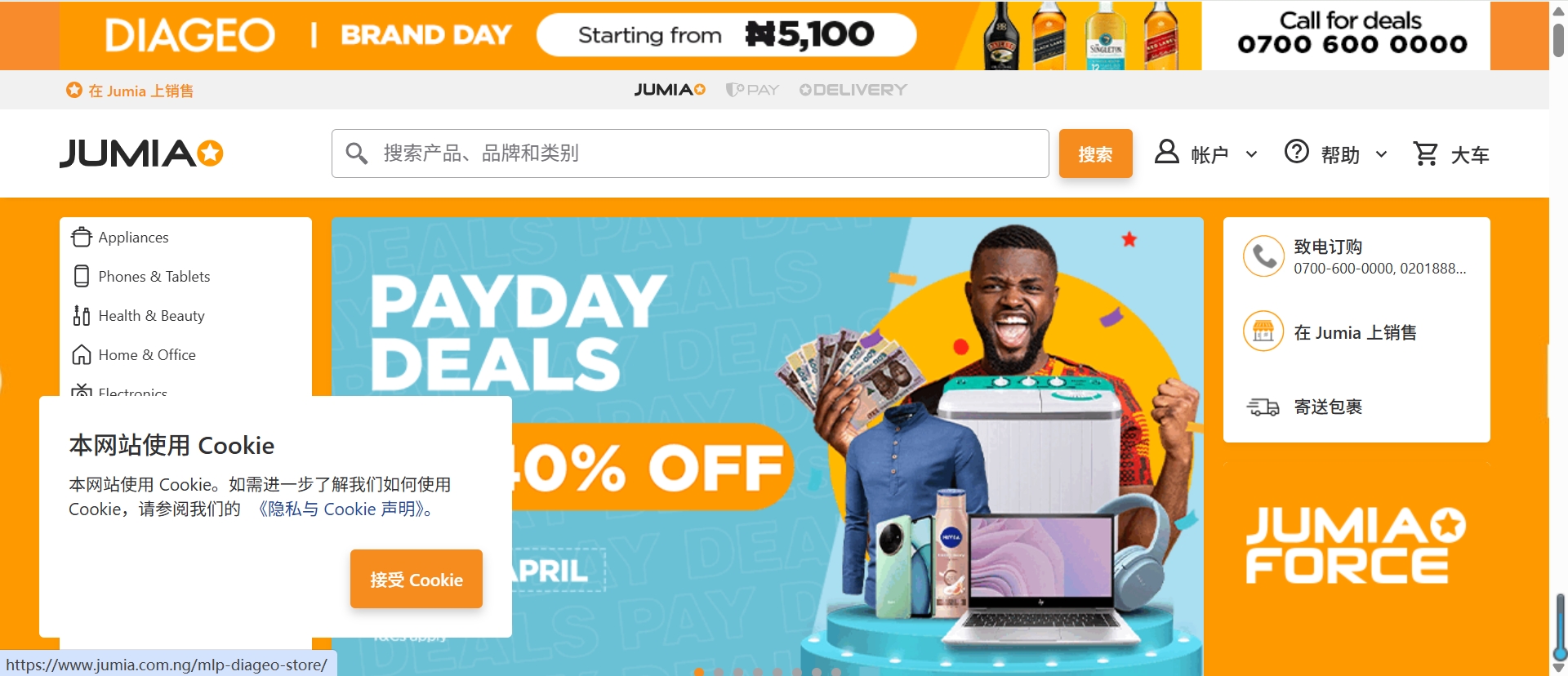Click the Phones & Tablets icon in the sidebar
The image size is (1568, 676).
tap(82, 276)
